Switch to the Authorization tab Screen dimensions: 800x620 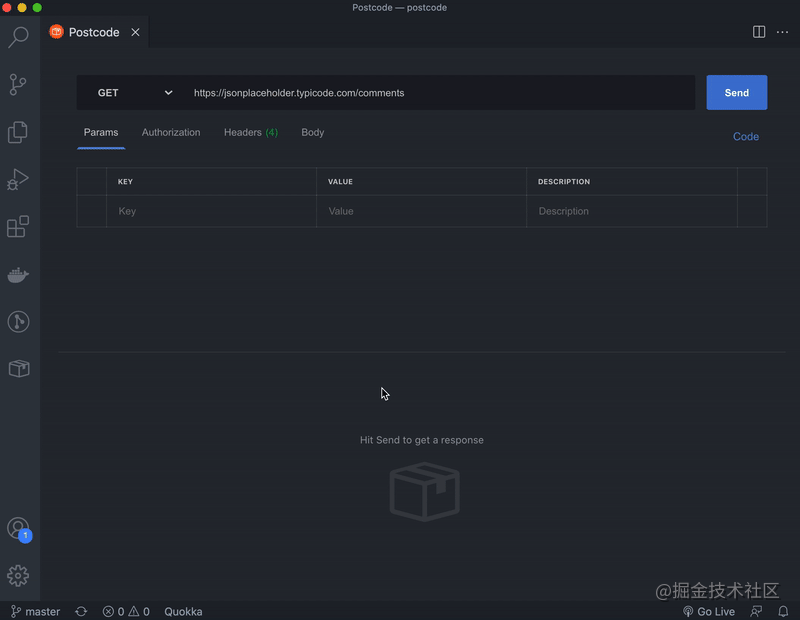pyautogui.click(x=171, y=132)
